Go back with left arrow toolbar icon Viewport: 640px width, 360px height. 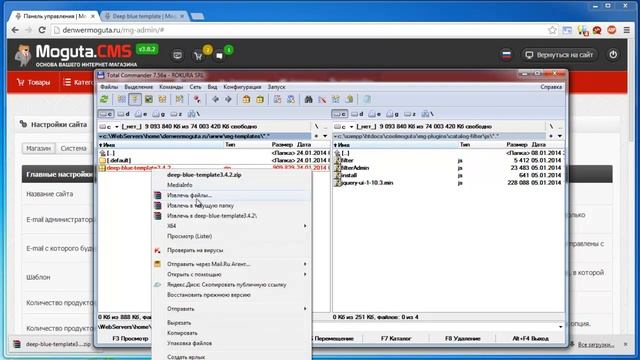point(215,99)
